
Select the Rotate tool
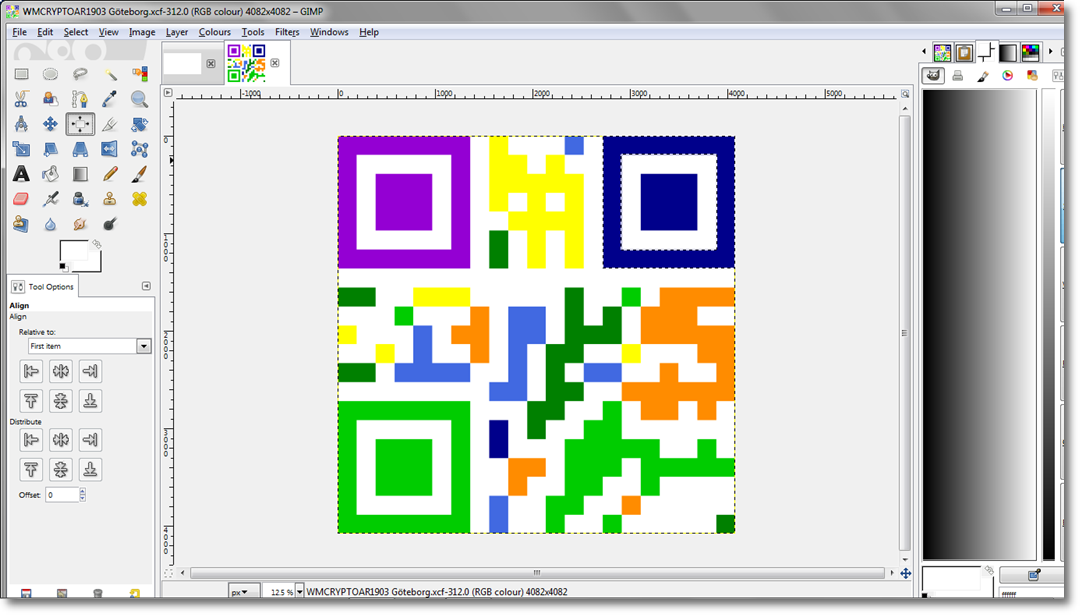pos(139,124)
